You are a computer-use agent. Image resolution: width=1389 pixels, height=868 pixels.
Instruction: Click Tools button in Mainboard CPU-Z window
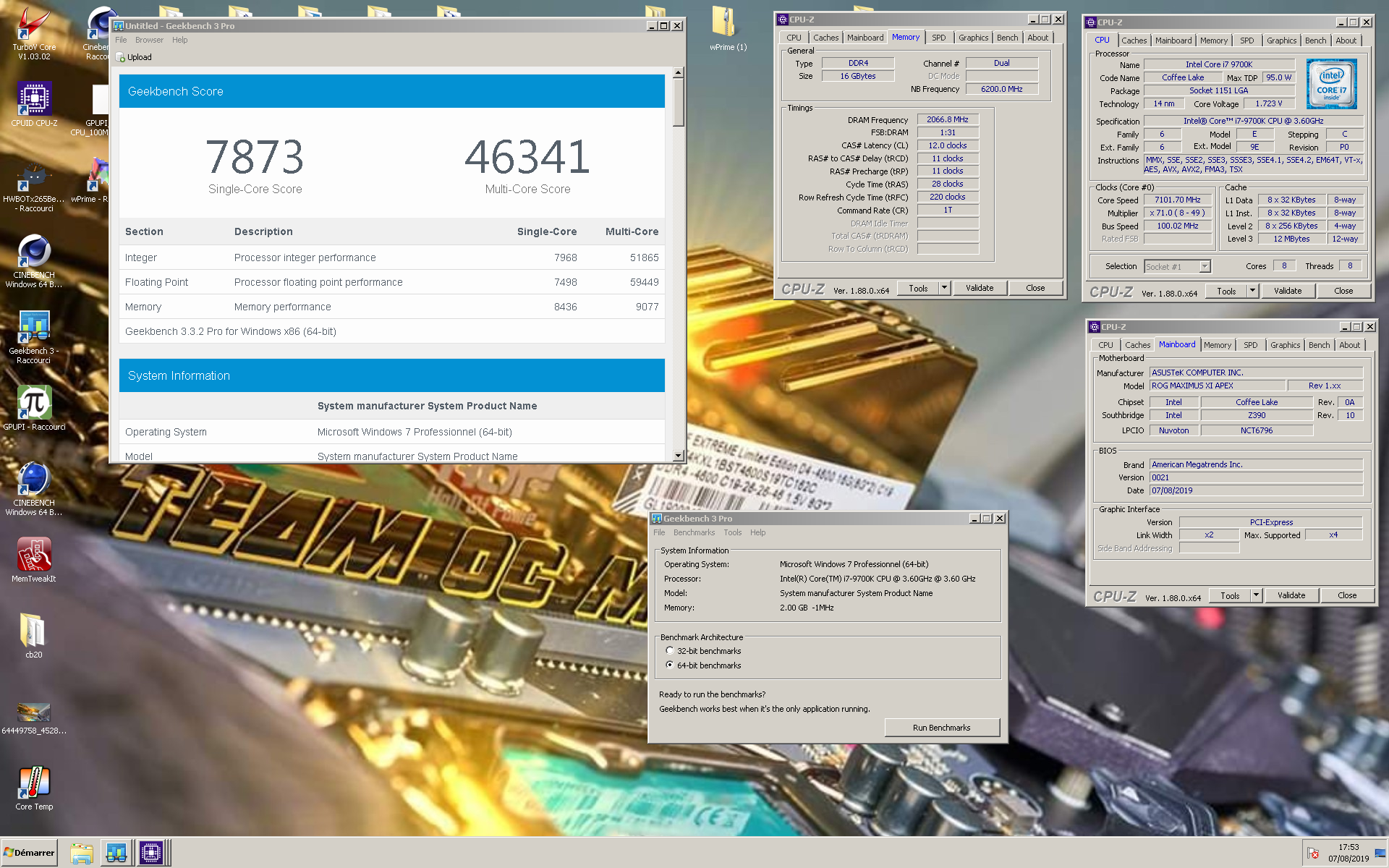1230,595
